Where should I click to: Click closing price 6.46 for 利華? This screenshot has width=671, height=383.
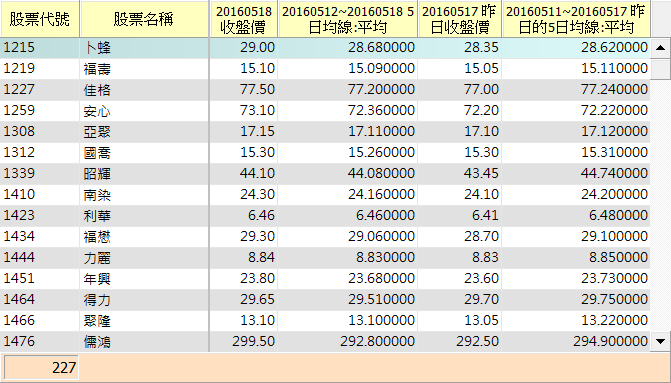(261, 215)
